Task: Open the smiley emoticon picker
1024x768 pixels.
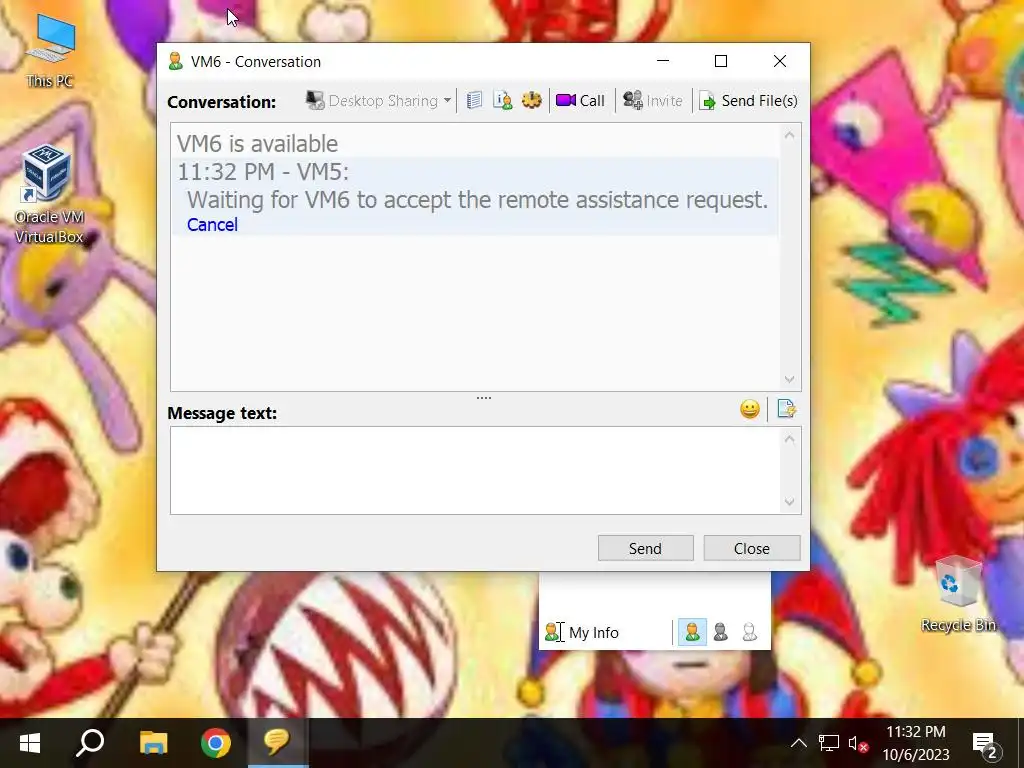Action: pos(750,409)
